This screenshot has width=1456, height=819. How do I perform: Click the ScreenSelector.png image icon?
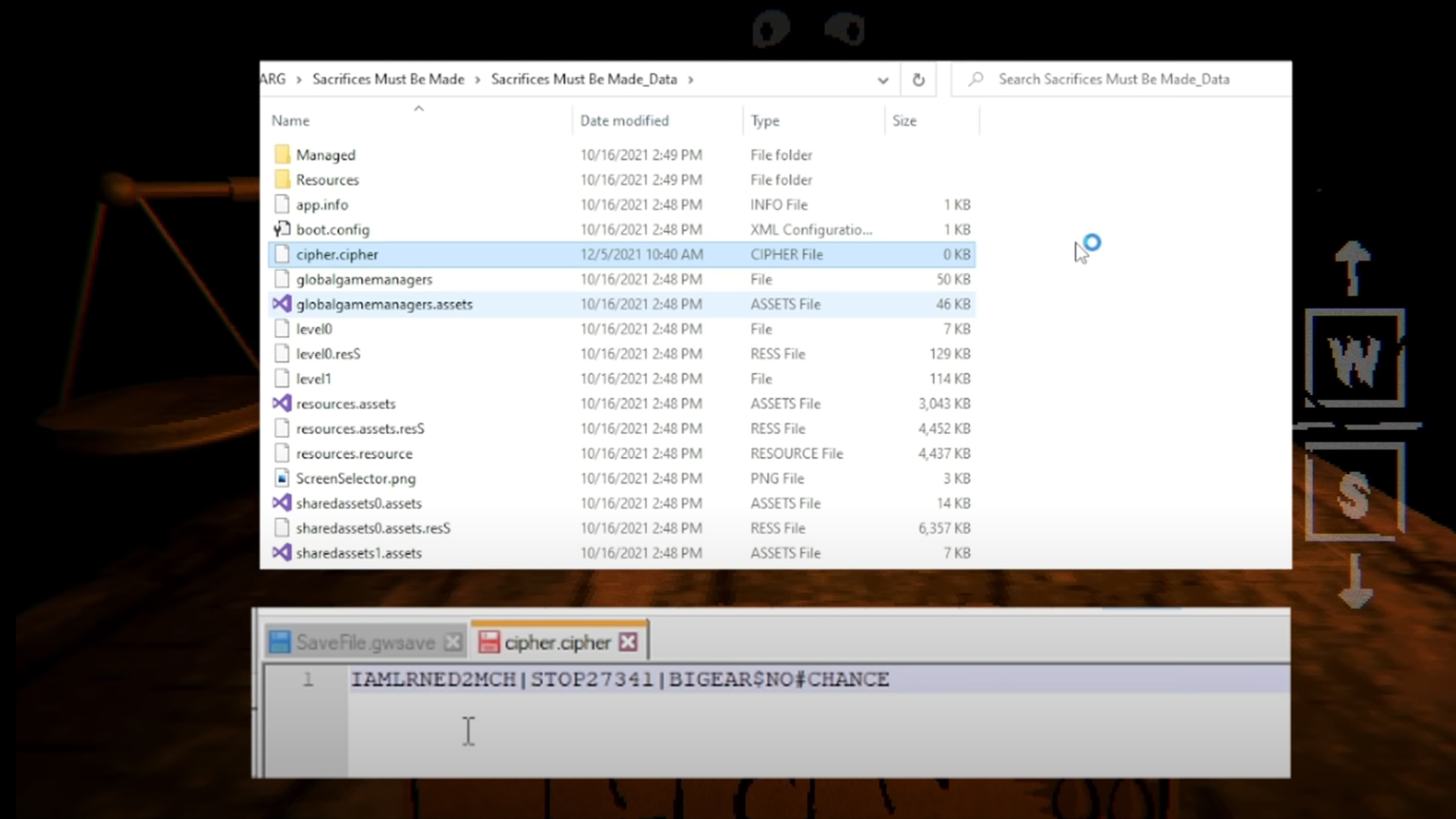click(282, 478)
